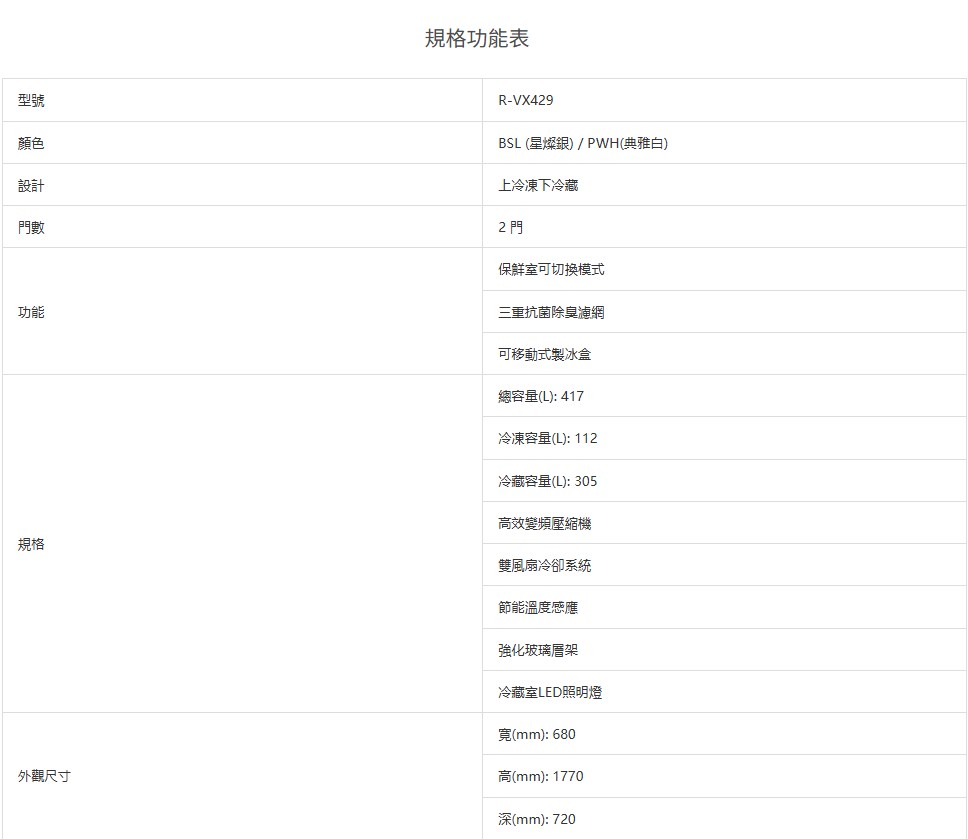The image size is (968, 839).
Task: Click the 型號 row label
Action: (x=31, y=101)
